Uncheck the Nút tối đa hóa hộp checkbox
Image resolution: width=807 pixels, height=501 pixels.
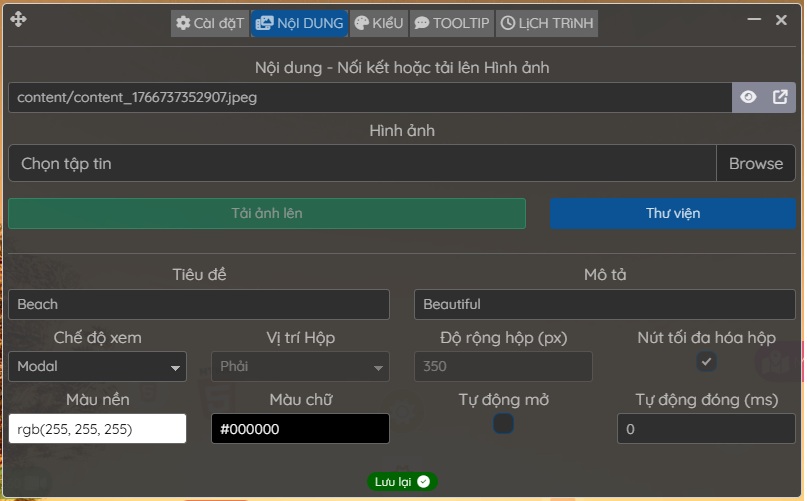pos(706,361)
